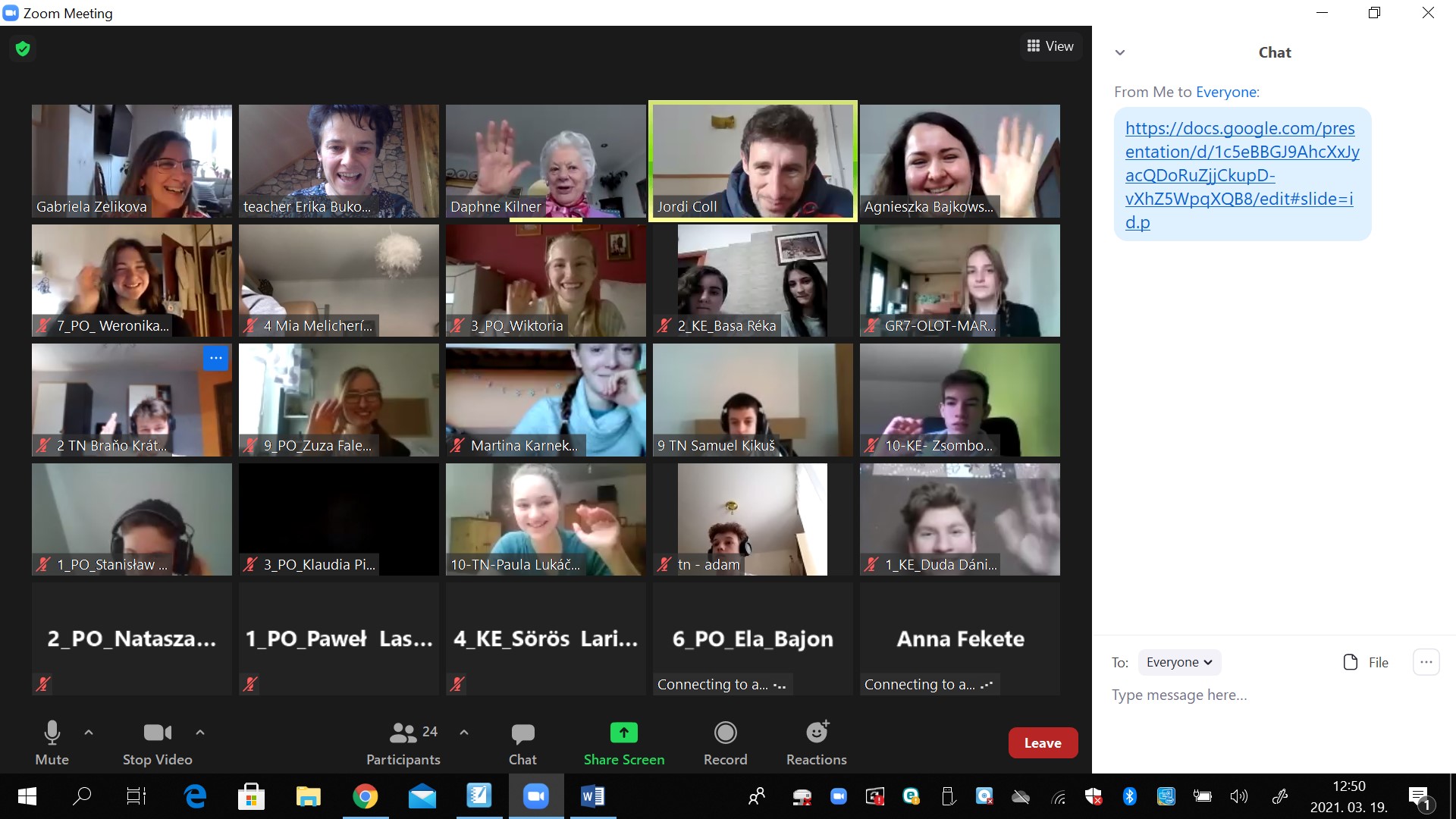The width and height of the screenshot is (1456, 819).
Task: Click muted mic icon on 4_KE_Sörös tile
Action: click(457, 684)
